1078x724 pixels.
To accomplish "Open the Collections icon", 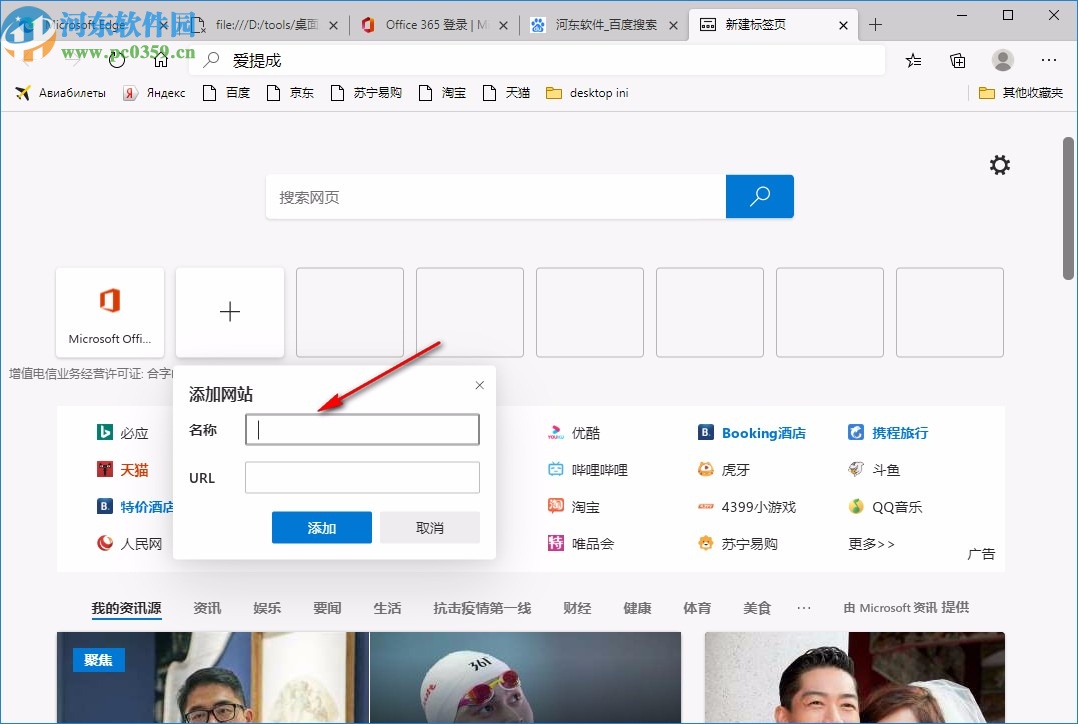I will coord(957,60).
